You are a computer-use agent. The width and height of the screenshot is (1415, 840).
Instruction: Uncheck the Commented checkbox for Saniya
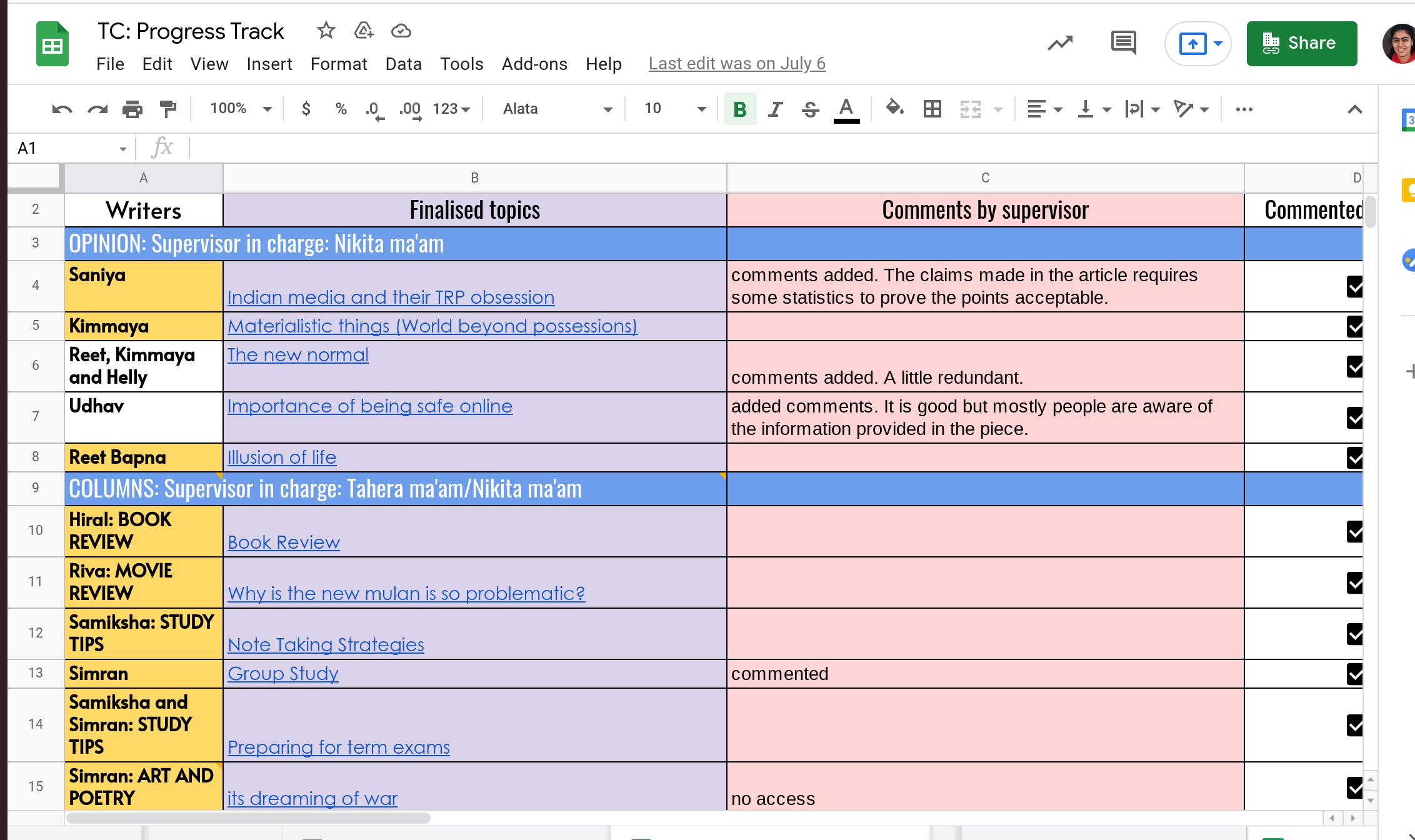1354,287
